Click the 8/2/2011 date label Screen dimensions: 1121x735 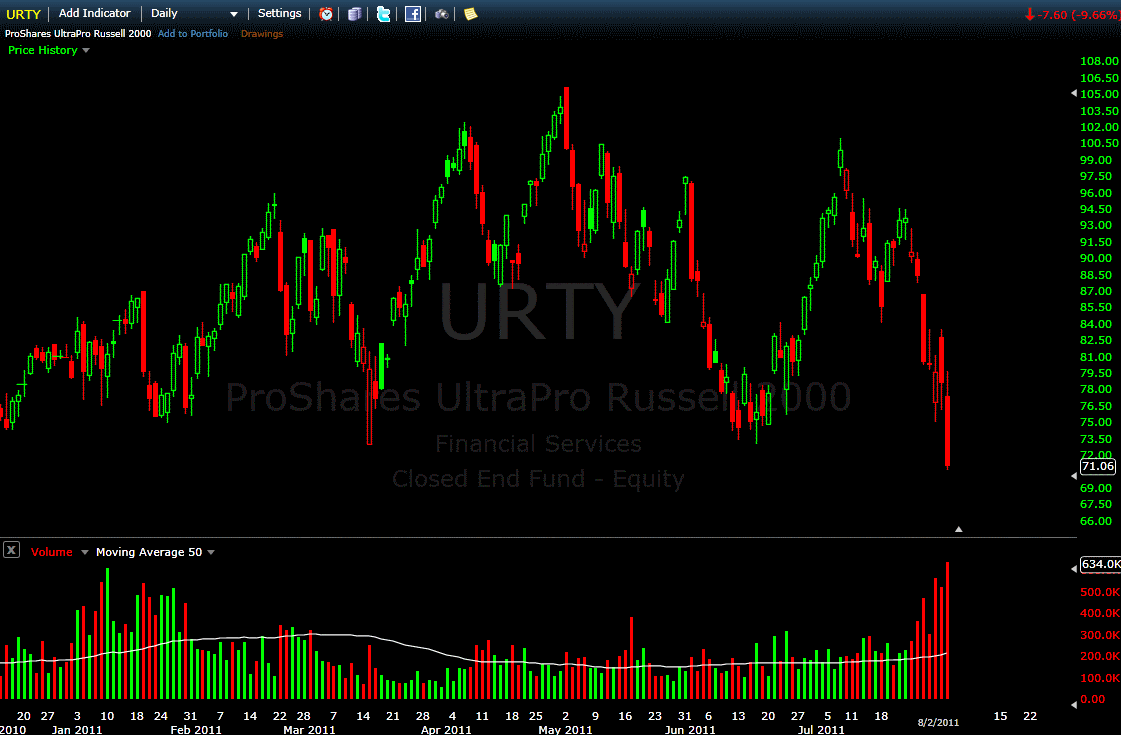point(938,722)
